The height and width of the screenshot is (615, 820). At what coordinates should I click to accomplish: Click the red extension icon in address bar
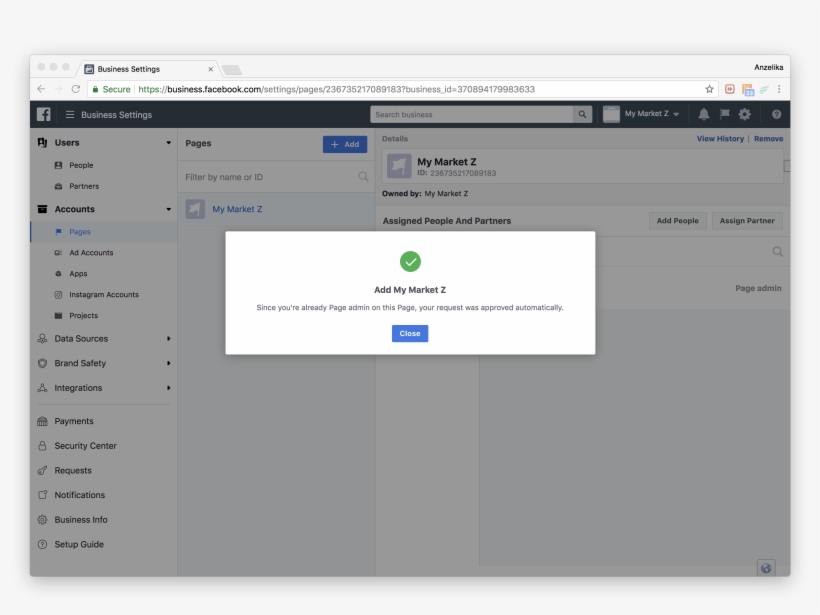point(730,89)
